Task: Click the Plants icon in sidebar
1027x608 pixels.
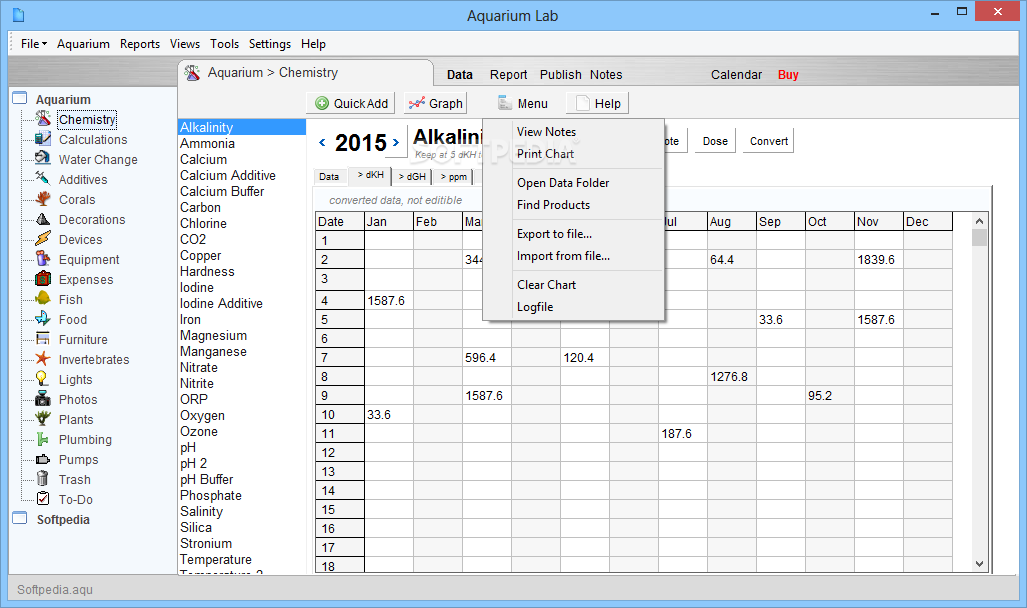Action: [43, 419]
